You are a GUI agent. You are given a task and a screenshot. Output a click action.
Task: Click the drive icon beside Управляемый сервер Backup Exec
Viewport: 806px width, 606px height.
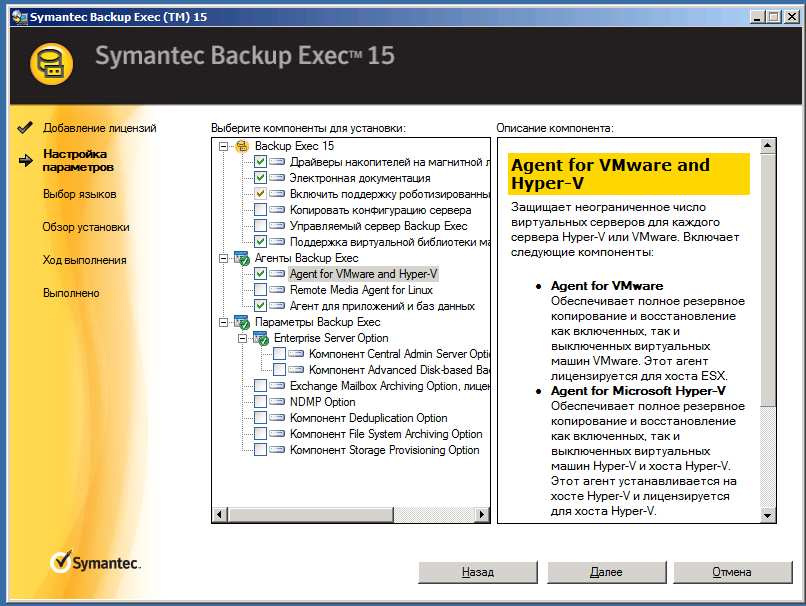[x=277, y=226]
